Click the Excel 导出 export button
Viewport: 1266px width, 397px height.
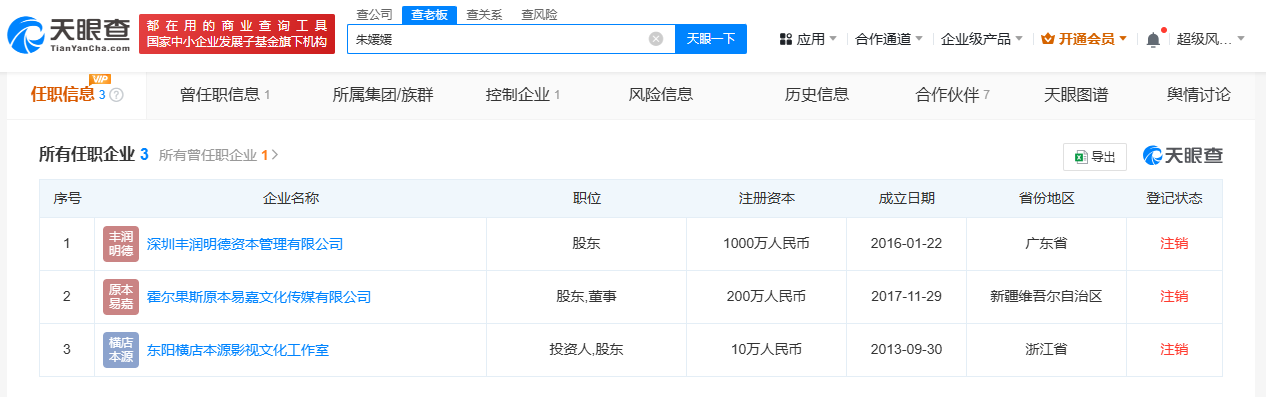(x=1095, y=157)
